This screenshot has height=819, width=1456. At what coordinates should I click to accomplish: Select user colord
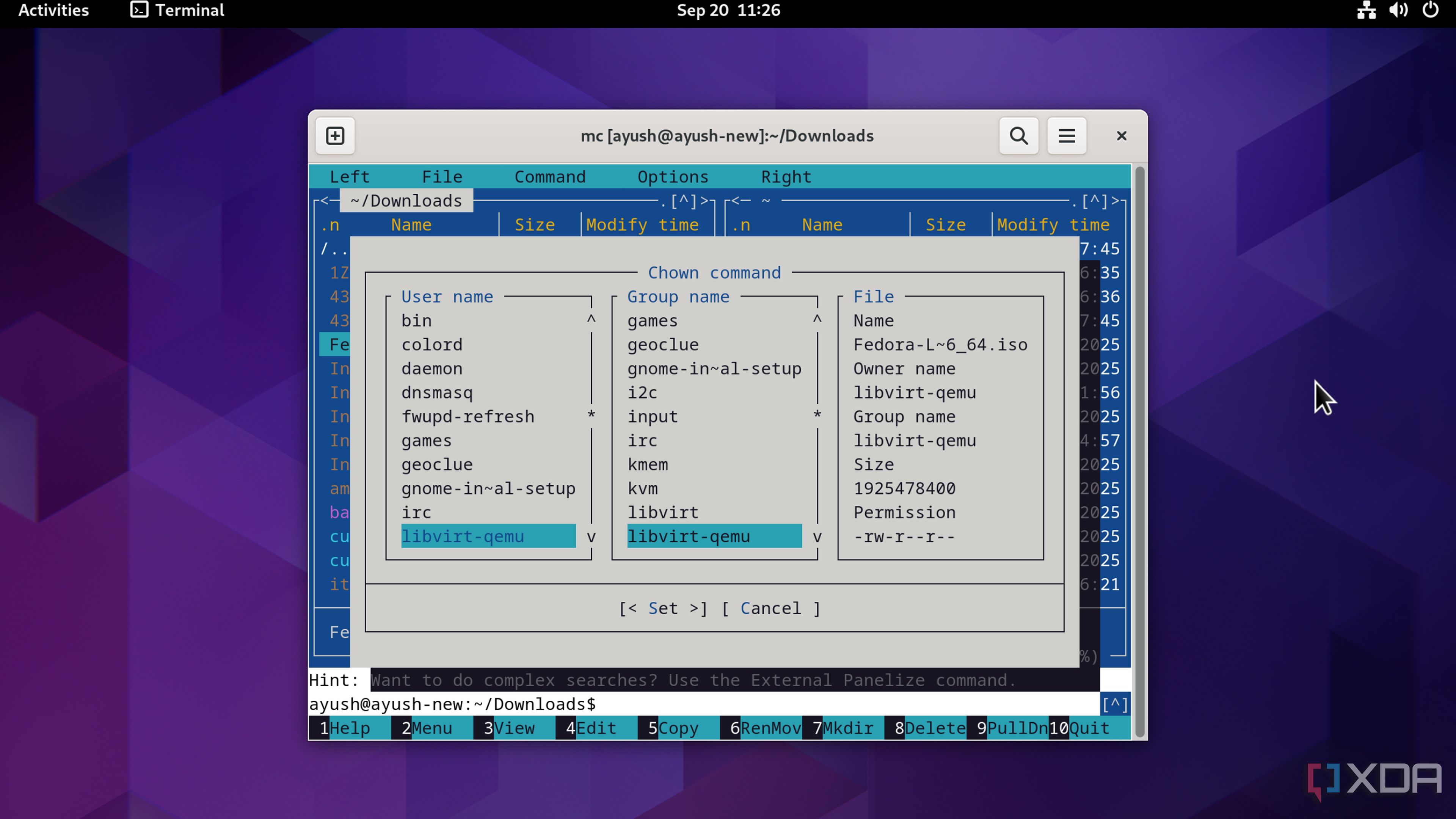tap(488, 345)
